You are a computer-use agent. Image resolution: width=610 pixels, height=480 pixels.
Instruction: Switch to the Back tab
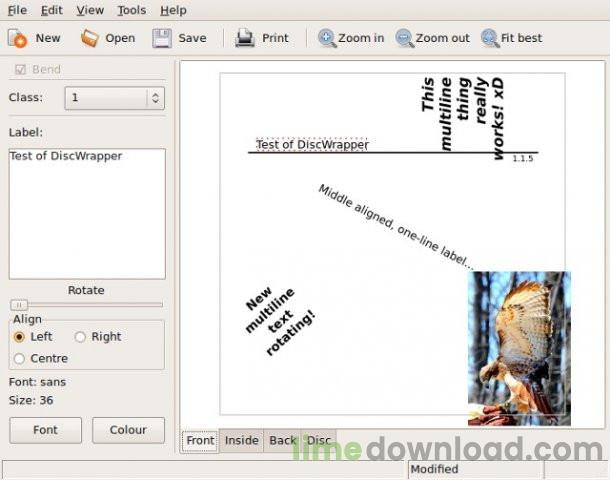click(283, 440)
